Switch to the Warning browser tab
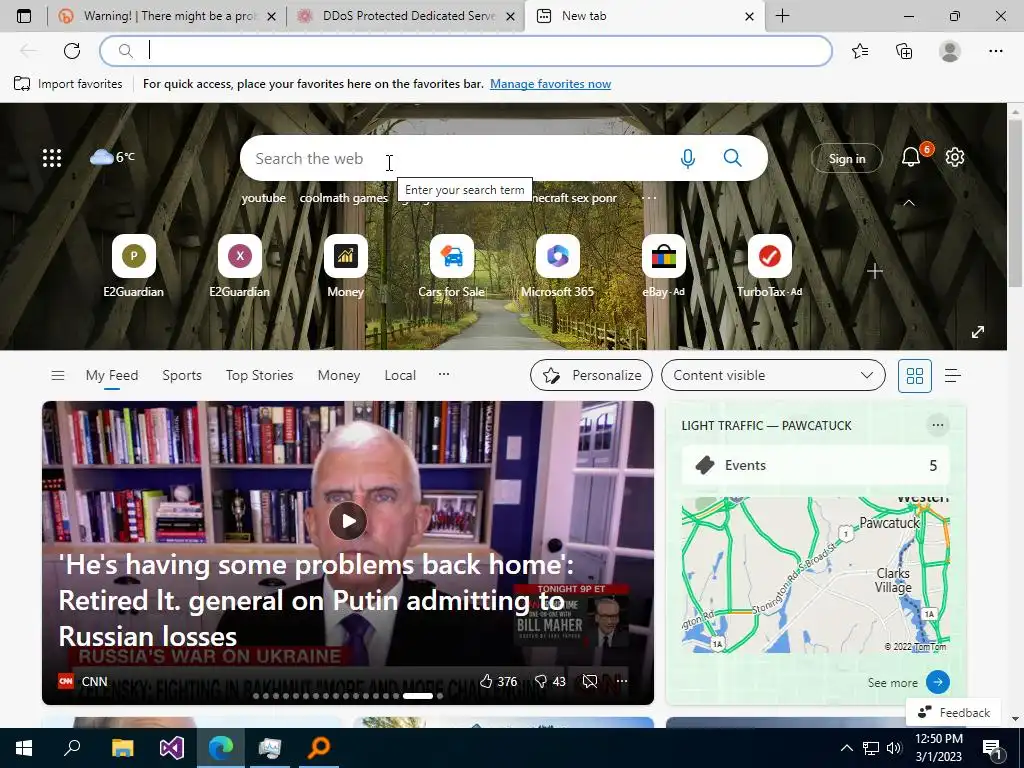The image size is (1024, 768). click(x=167, y=16)
